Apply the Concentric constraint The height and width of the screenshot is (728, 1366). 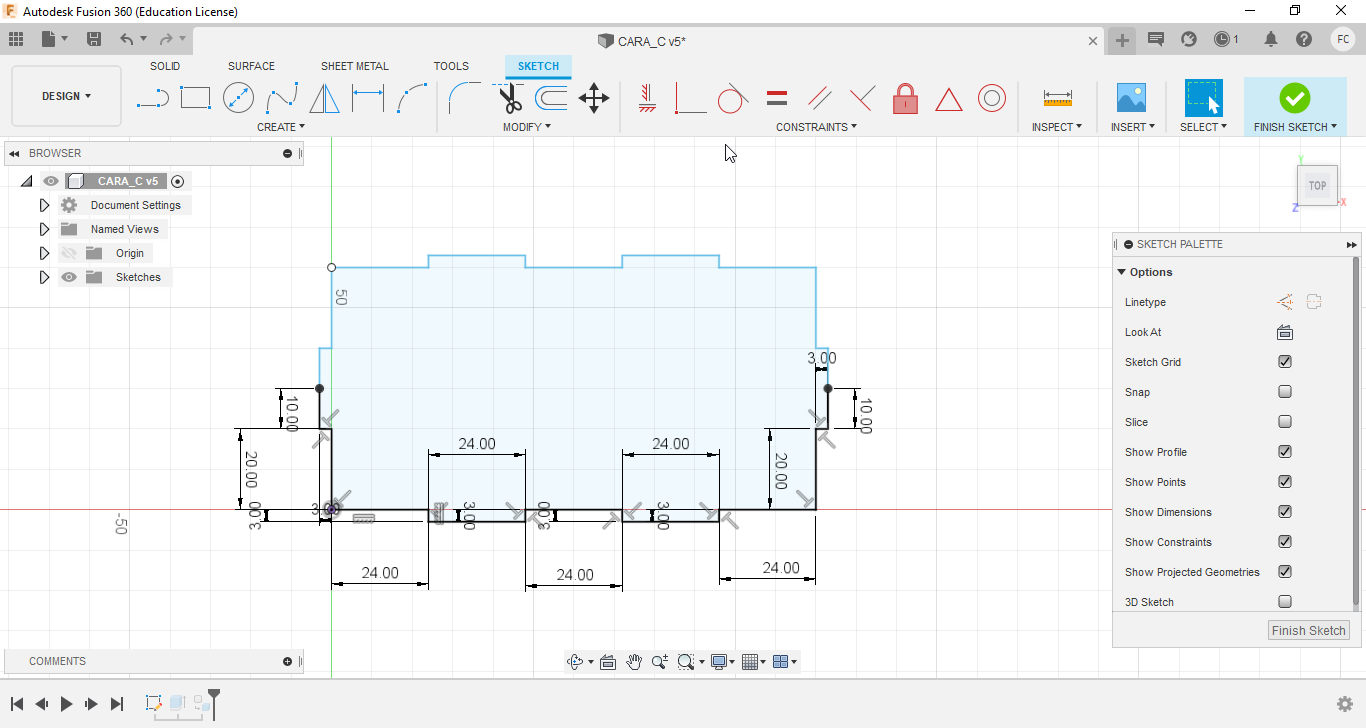point(992,98)
